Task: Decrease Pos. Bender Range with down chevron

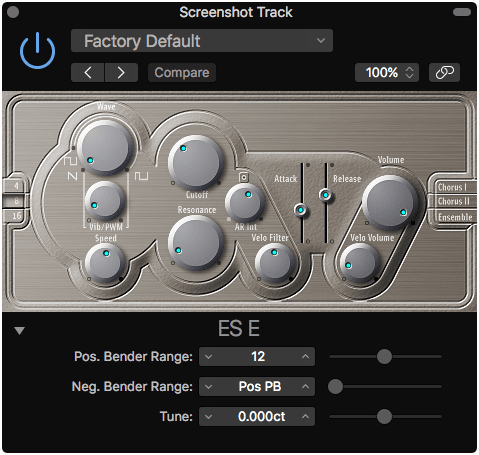Action: pos(209,357)
